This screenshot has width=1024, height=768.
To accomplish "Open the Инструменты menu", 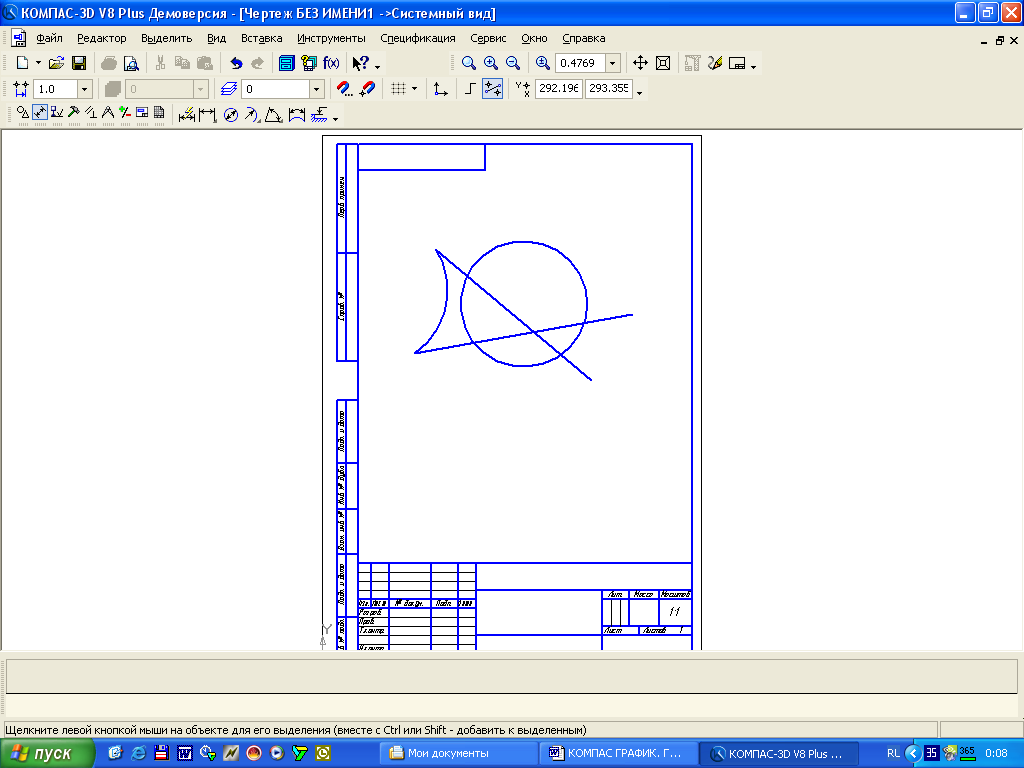I will click(331, 38).
